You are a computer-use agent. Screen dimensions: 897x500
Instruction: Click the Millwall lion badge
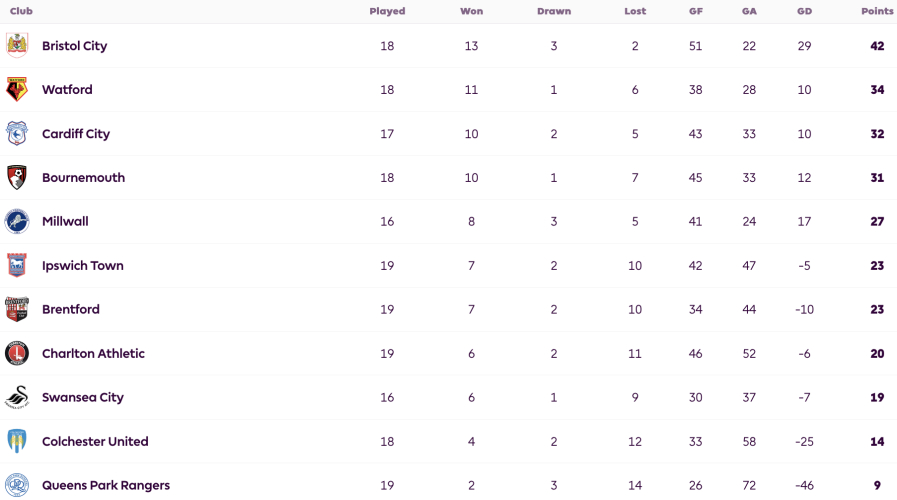click(17, 221)
